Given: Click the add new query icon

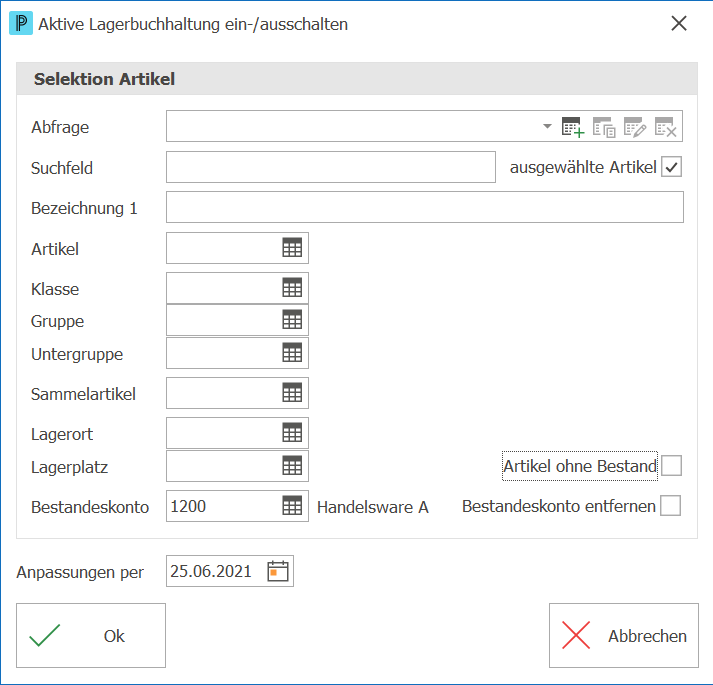Looking at the screenshot, I should click(573, 127).
